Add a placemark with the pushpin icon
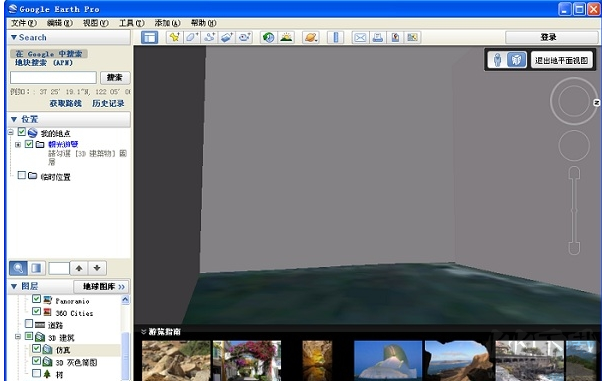The image size is (602, 381). click(x=175, y=37)
